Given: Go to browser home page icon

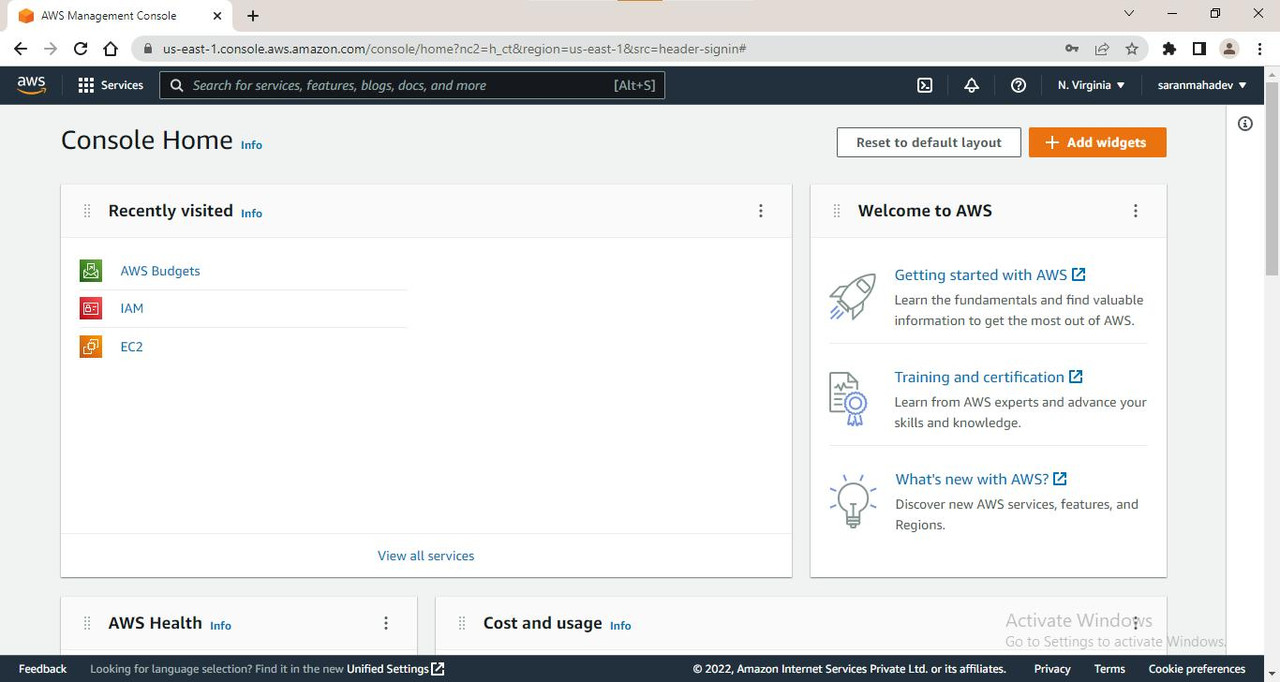Looking at the screenshot, I should coord(111,48).
